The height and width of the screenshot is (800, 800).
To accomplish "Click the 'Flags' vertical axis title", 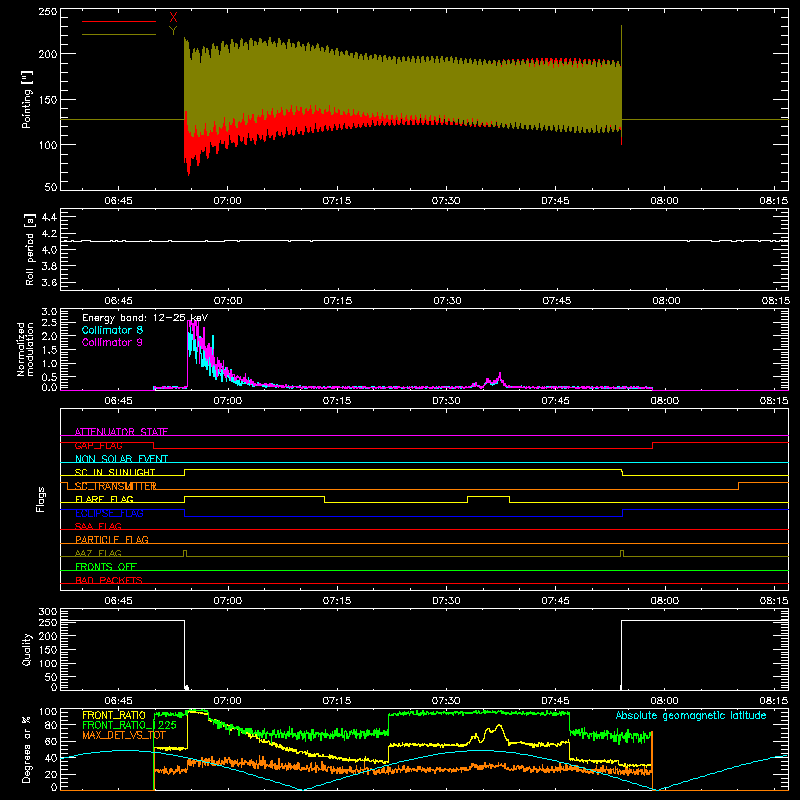I will (40, 499).
